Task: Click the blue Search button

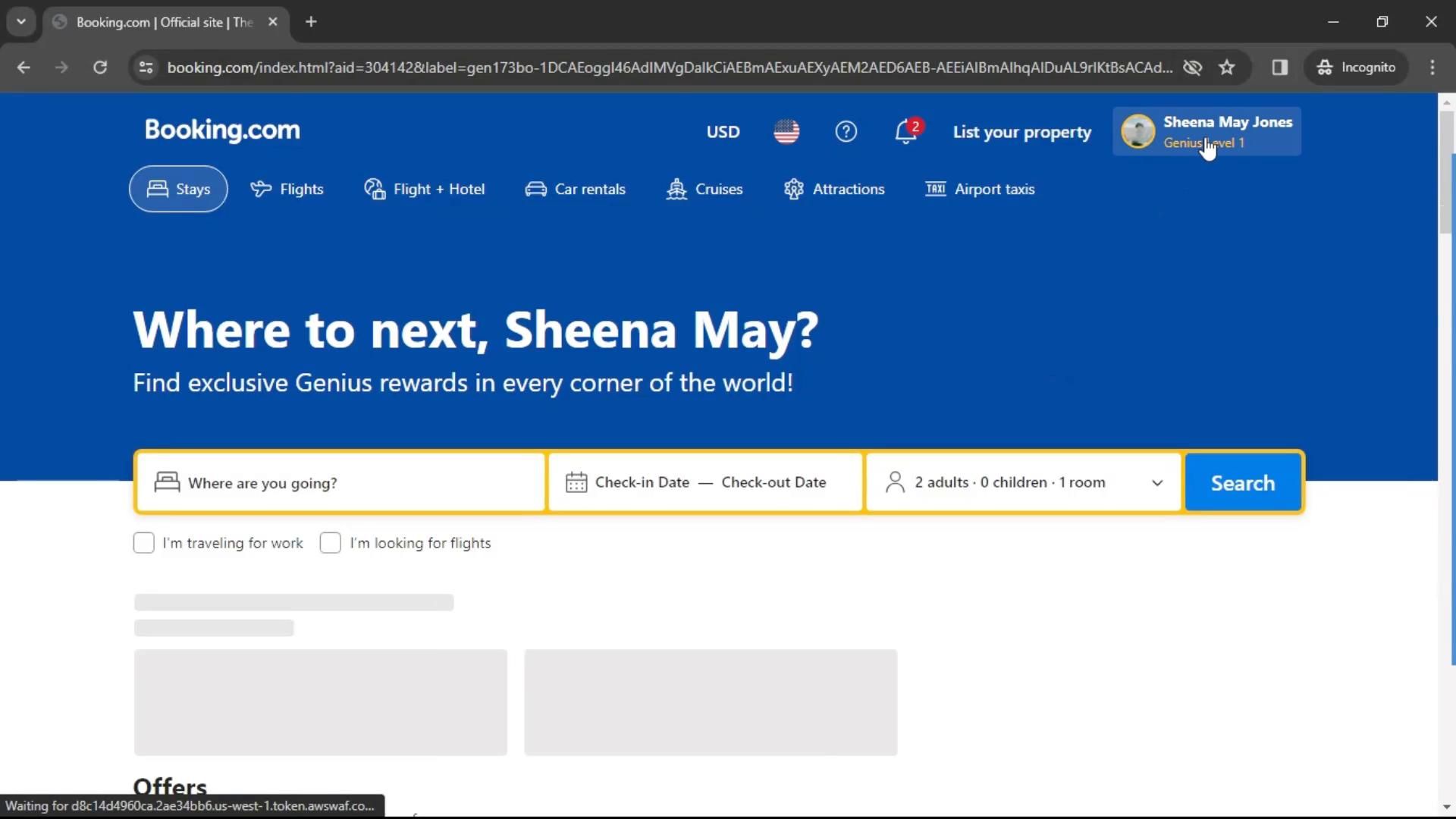Action: [1243, 482]
